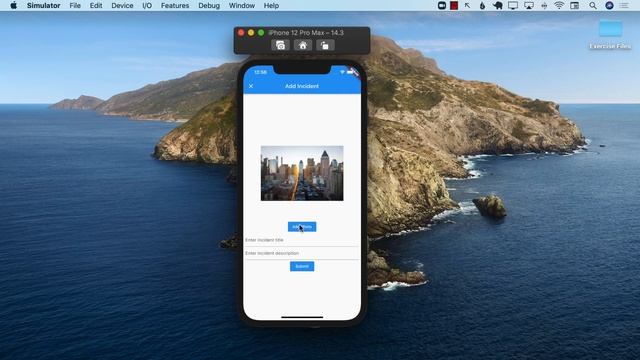Screen dimensions: 640x360
Task: Tap the Submit button
Action: point(302,267)
